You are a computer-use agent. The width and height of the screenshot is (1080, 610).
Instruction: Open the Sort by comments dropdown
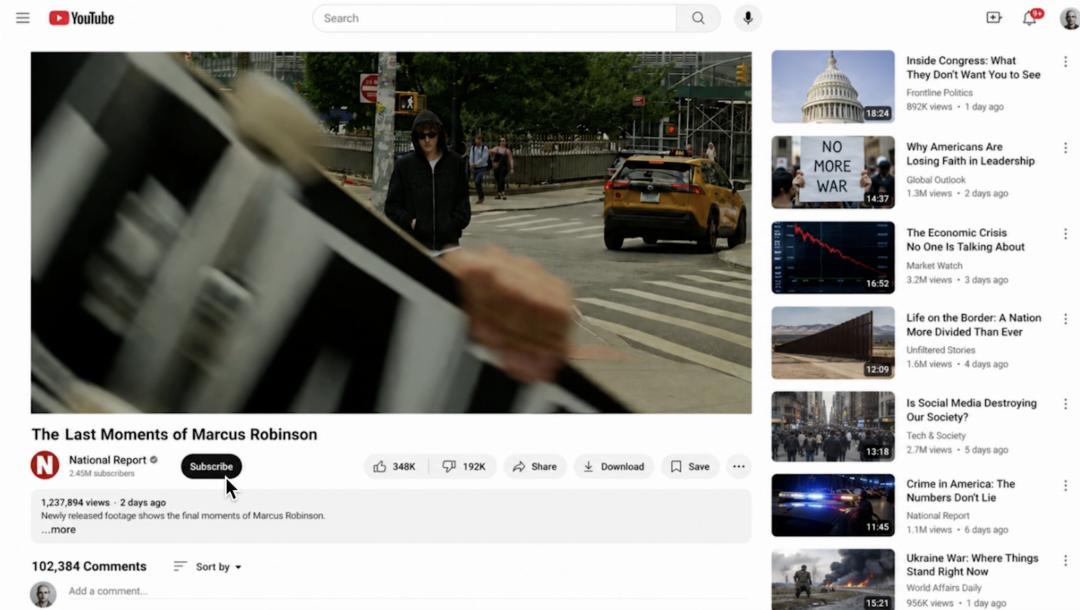(208, 566)
